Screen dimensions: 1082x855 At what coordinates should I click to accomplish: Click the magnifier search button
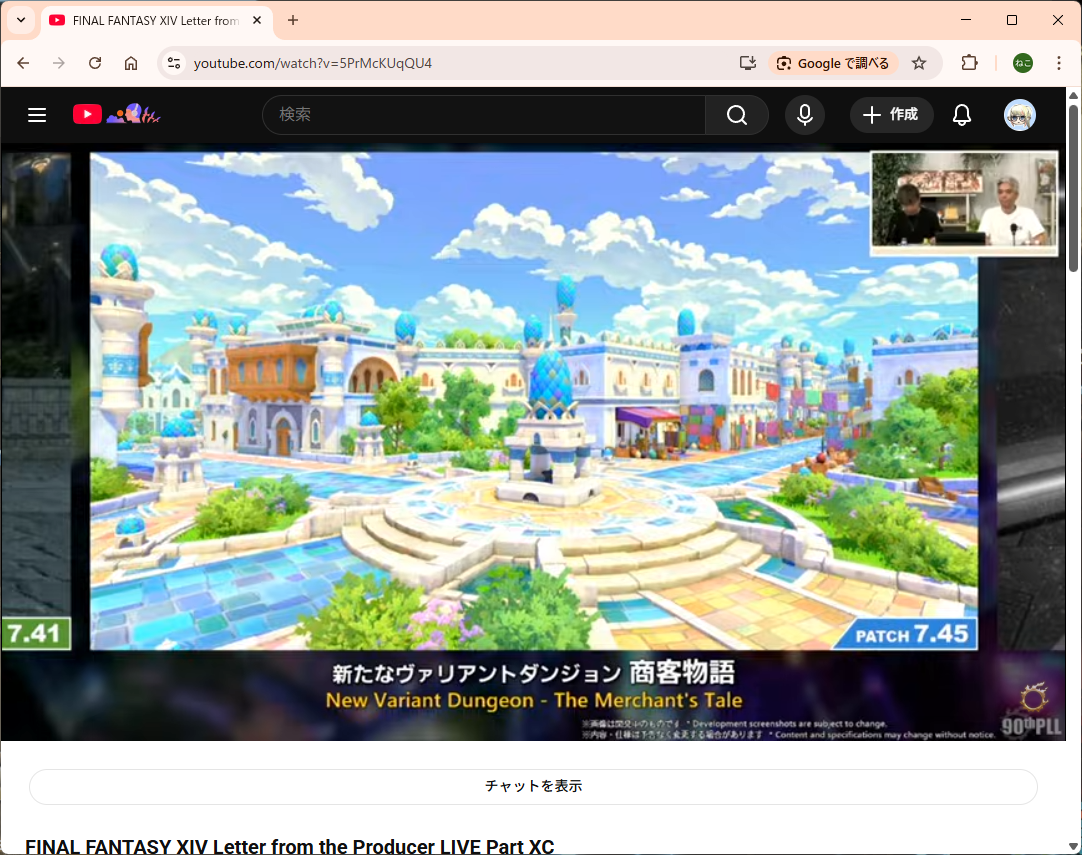(x=737, y=115)
